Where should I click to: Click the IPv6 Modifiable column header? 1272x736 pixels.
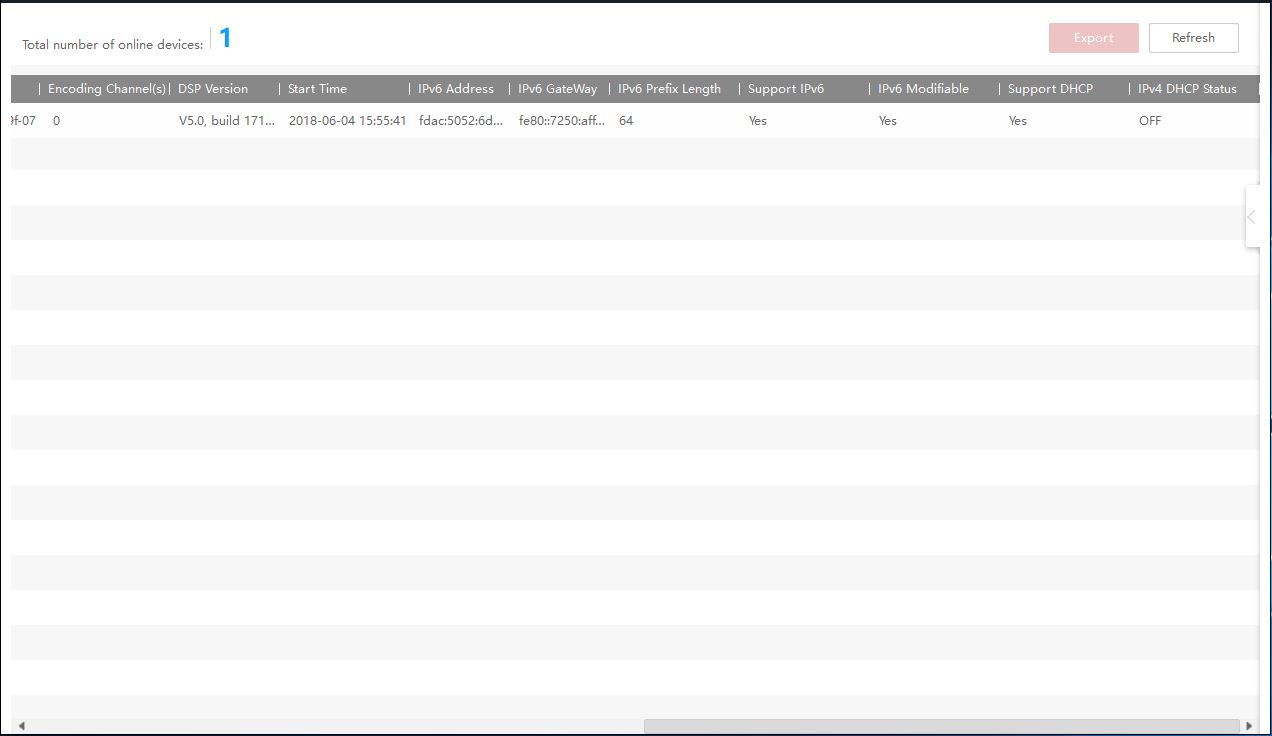[923, 89]
